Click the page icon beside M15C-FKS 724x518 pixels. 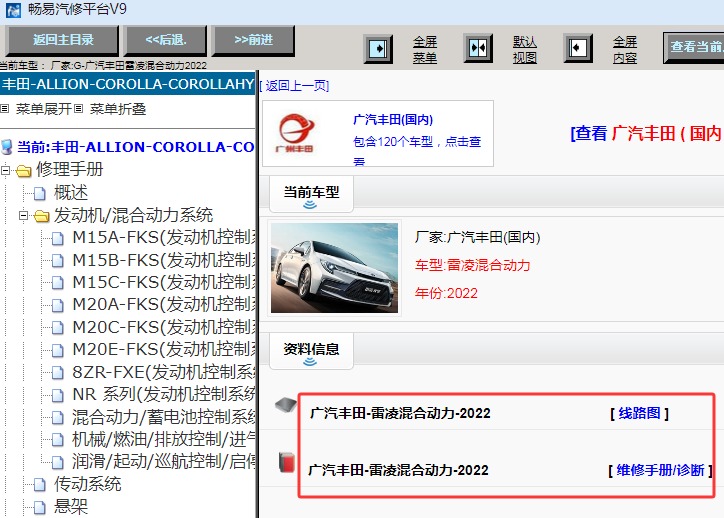click(x=58, y=283)
